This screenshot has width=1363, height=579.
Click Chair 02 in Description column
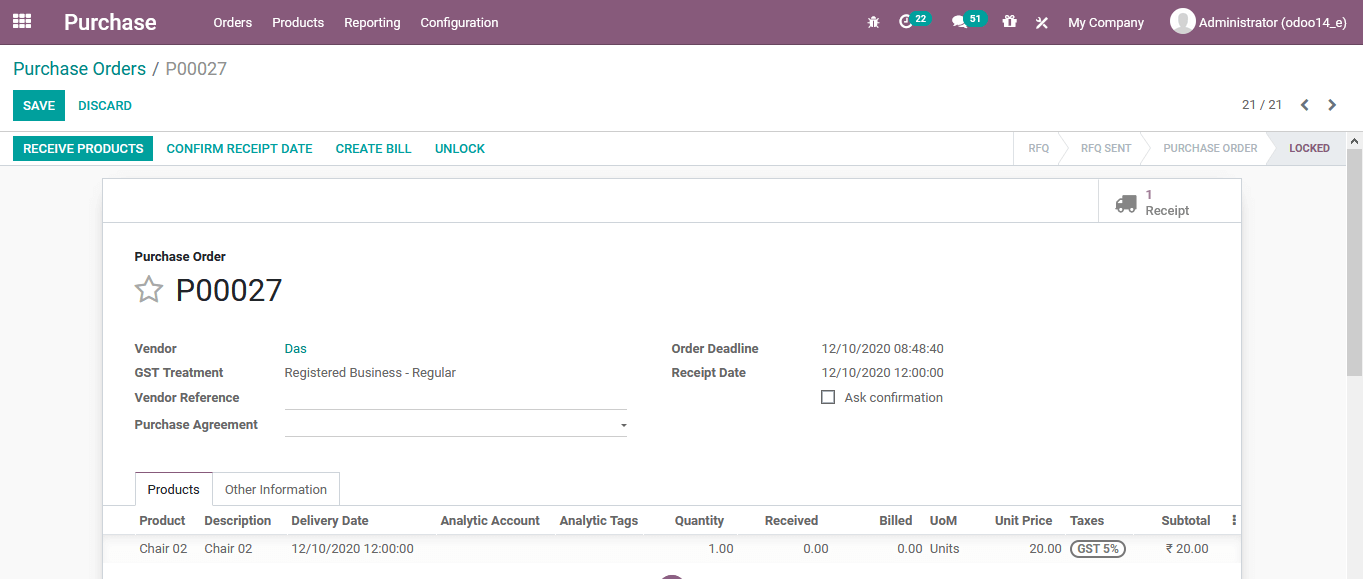[228, 549]
